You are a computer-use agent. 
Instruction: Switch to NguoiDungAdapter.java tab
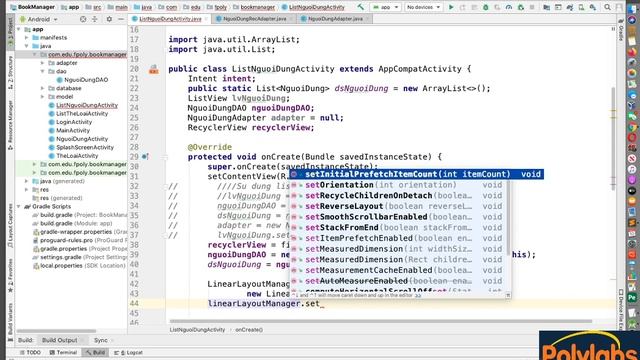point(335,19)
